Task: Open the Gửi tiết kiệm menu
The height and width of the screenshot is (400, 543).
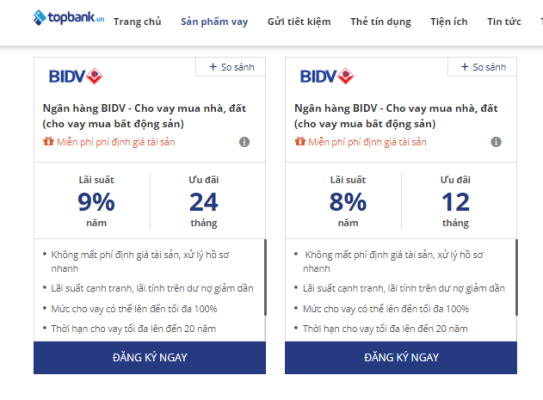Action: point(299,22)
